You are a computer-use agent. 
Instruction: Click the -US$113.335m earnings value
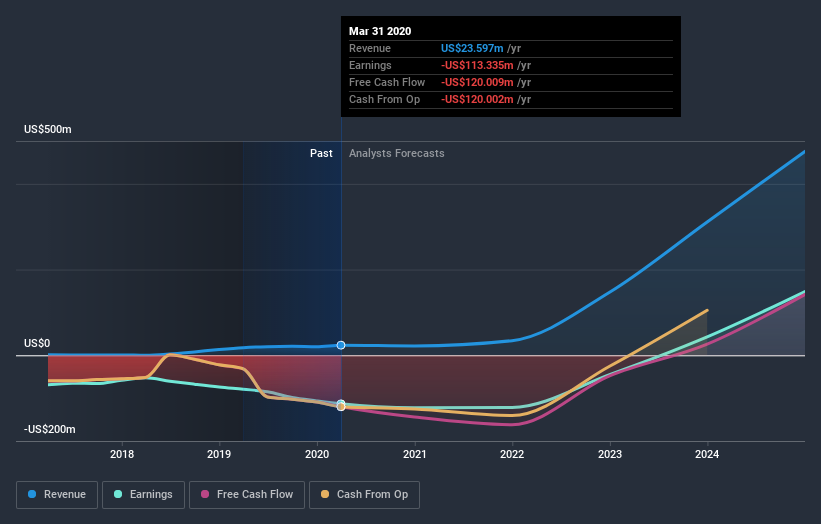(x=477, y=65)
